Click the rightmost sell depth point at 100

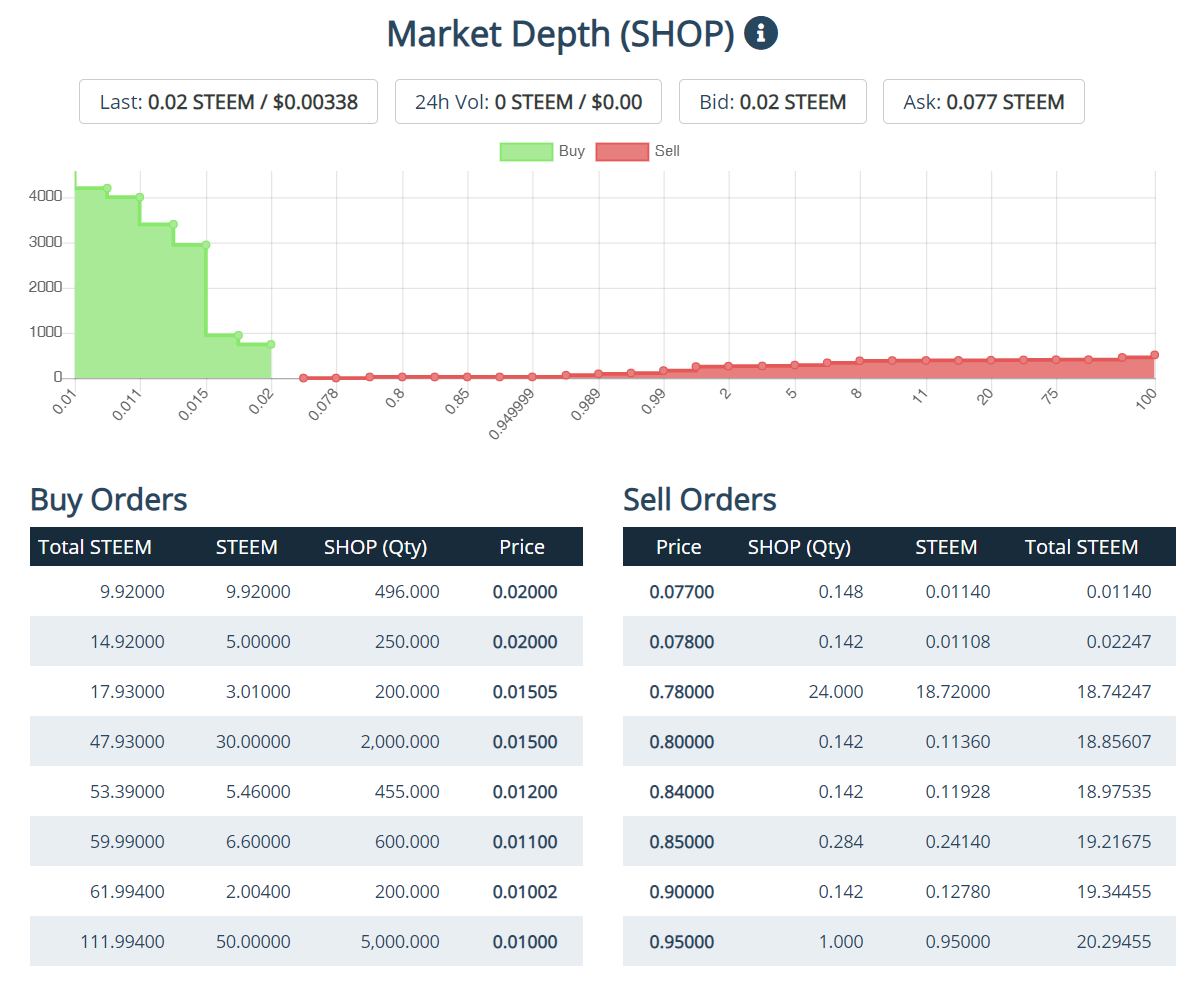tap(1154, 355)
